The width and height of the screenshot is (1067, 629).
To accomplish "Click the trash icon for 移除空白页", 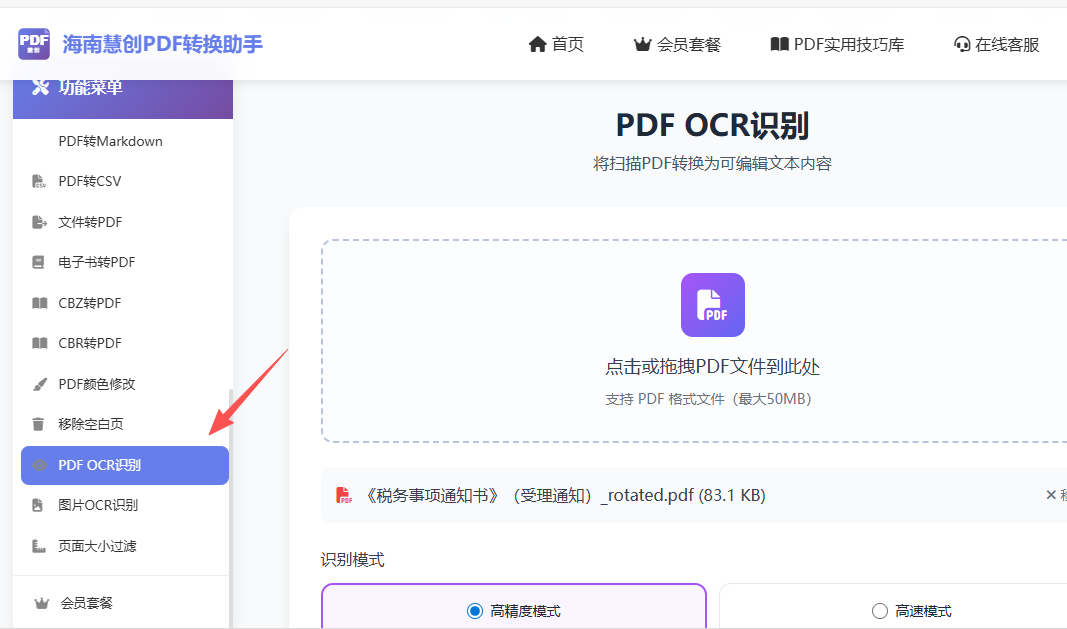I will coord(38,424).
